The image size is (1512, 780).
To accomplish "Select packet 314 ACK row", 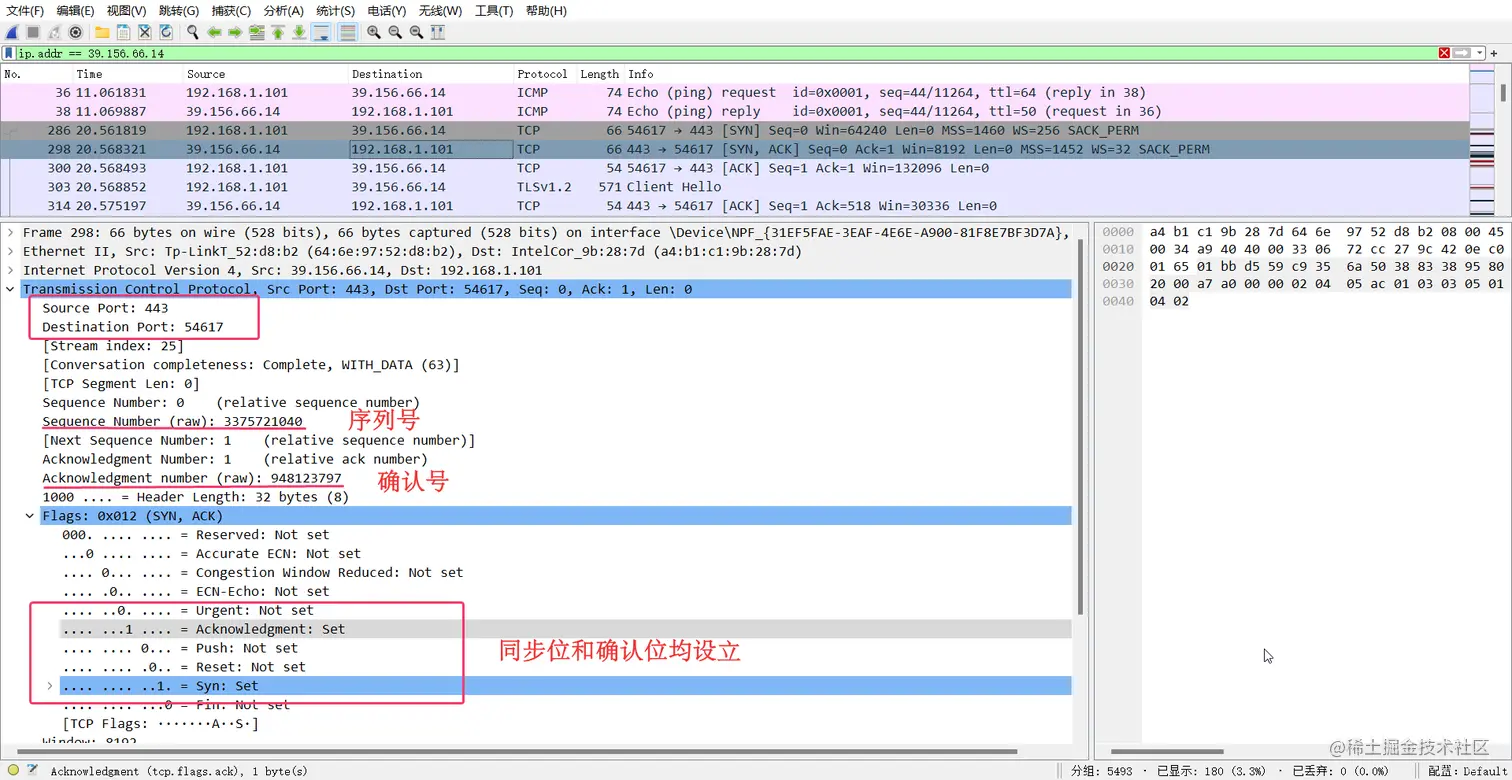I will point(734,206).
